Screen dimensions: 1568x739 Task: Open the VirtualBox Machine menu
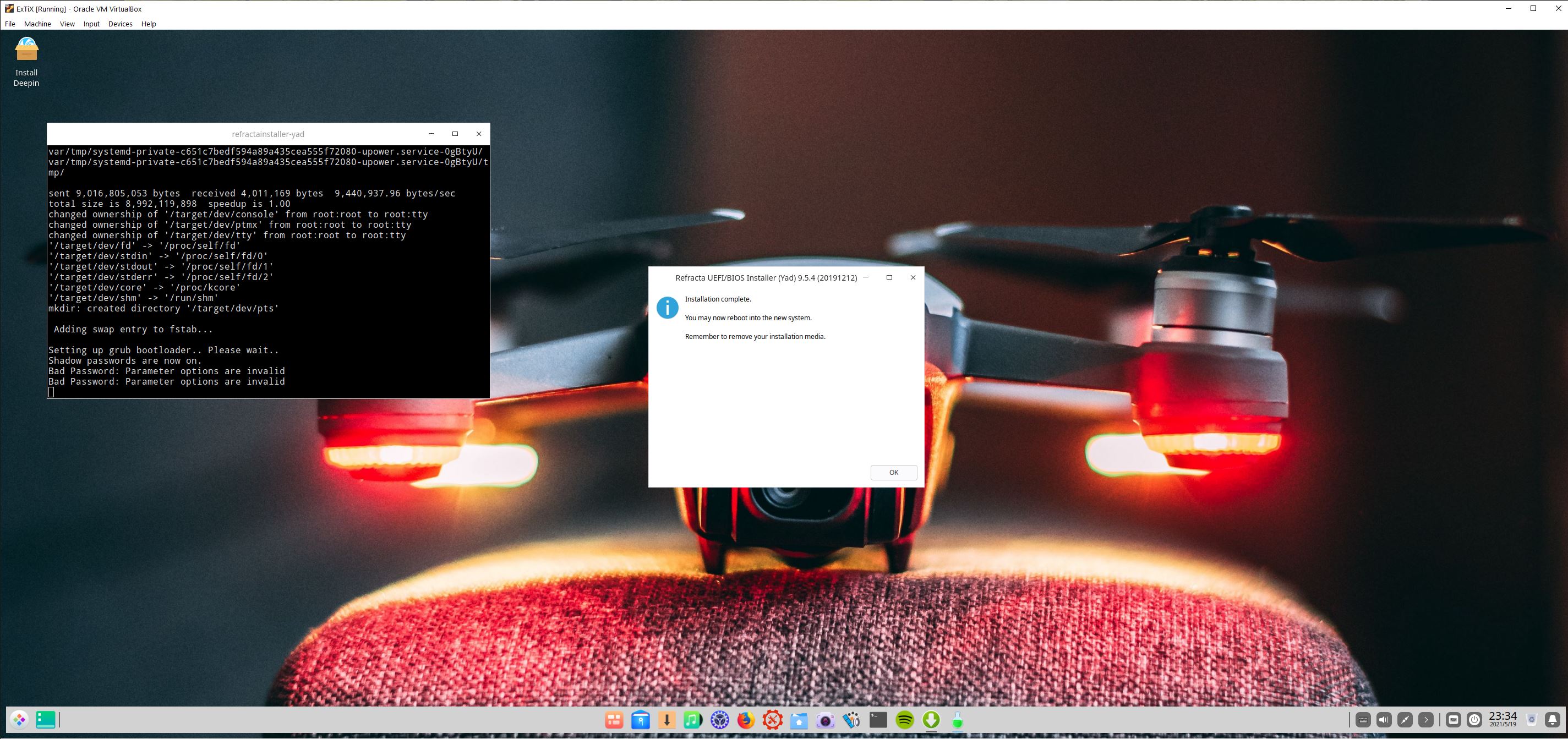pos(37,24)
